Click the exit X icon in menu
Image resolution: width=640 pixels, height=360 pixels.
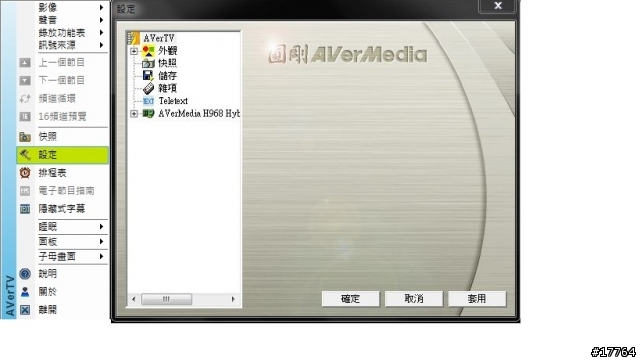(25, 310)
